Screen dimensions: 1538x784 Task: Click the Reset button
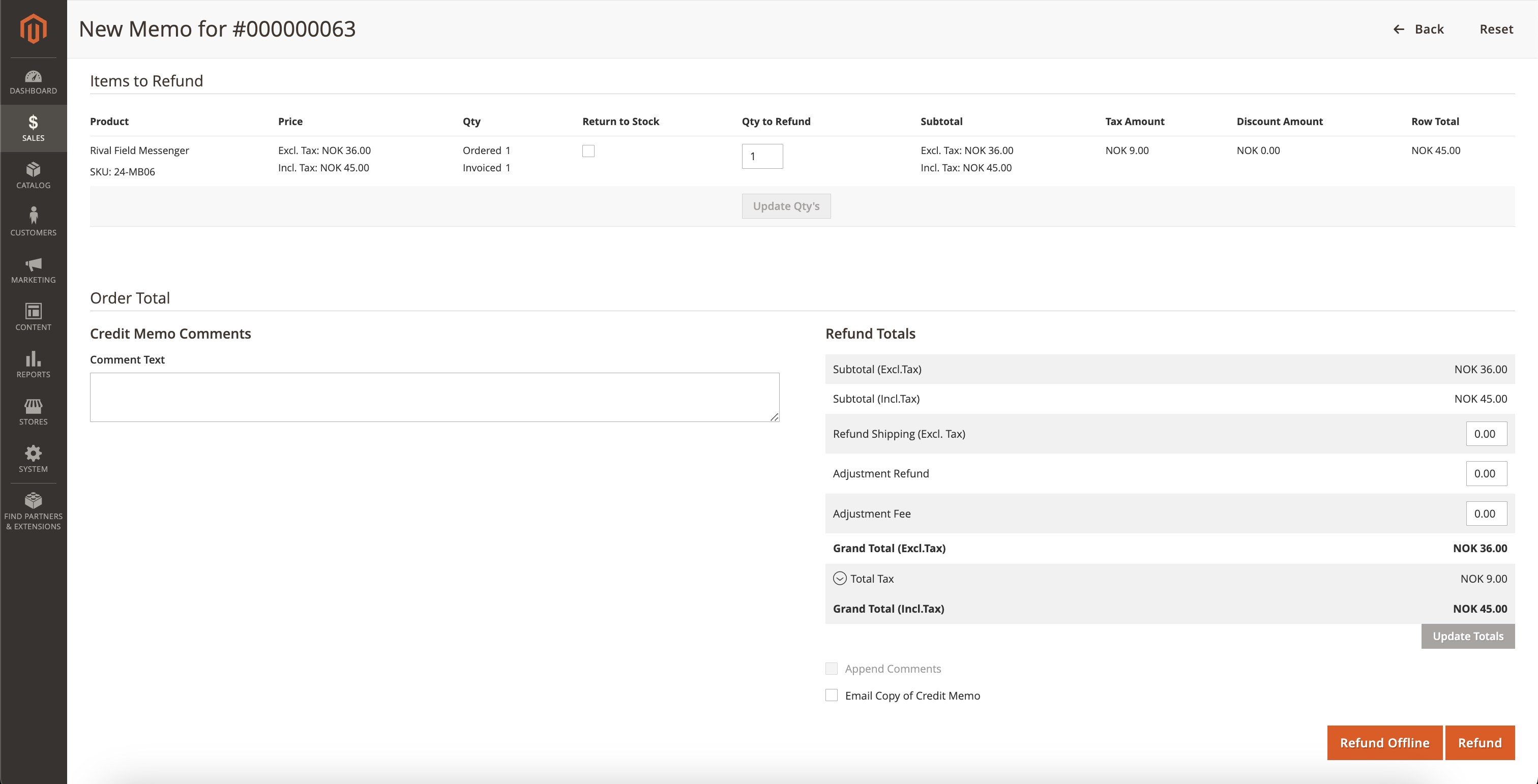(1496, 29)
